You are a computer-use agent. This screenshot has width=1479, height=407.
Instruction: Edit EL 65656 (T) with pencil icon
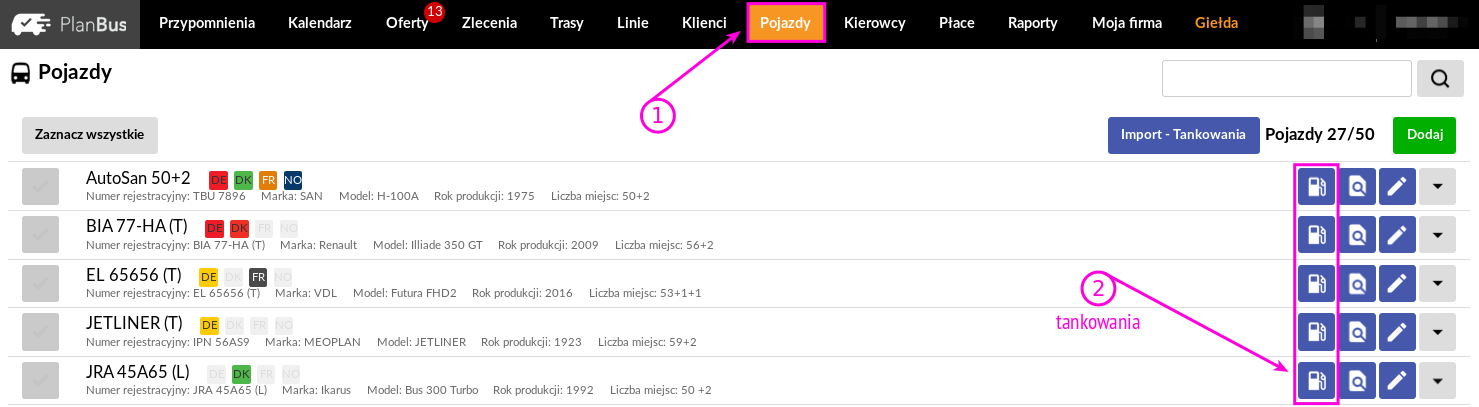point(1397,283)
